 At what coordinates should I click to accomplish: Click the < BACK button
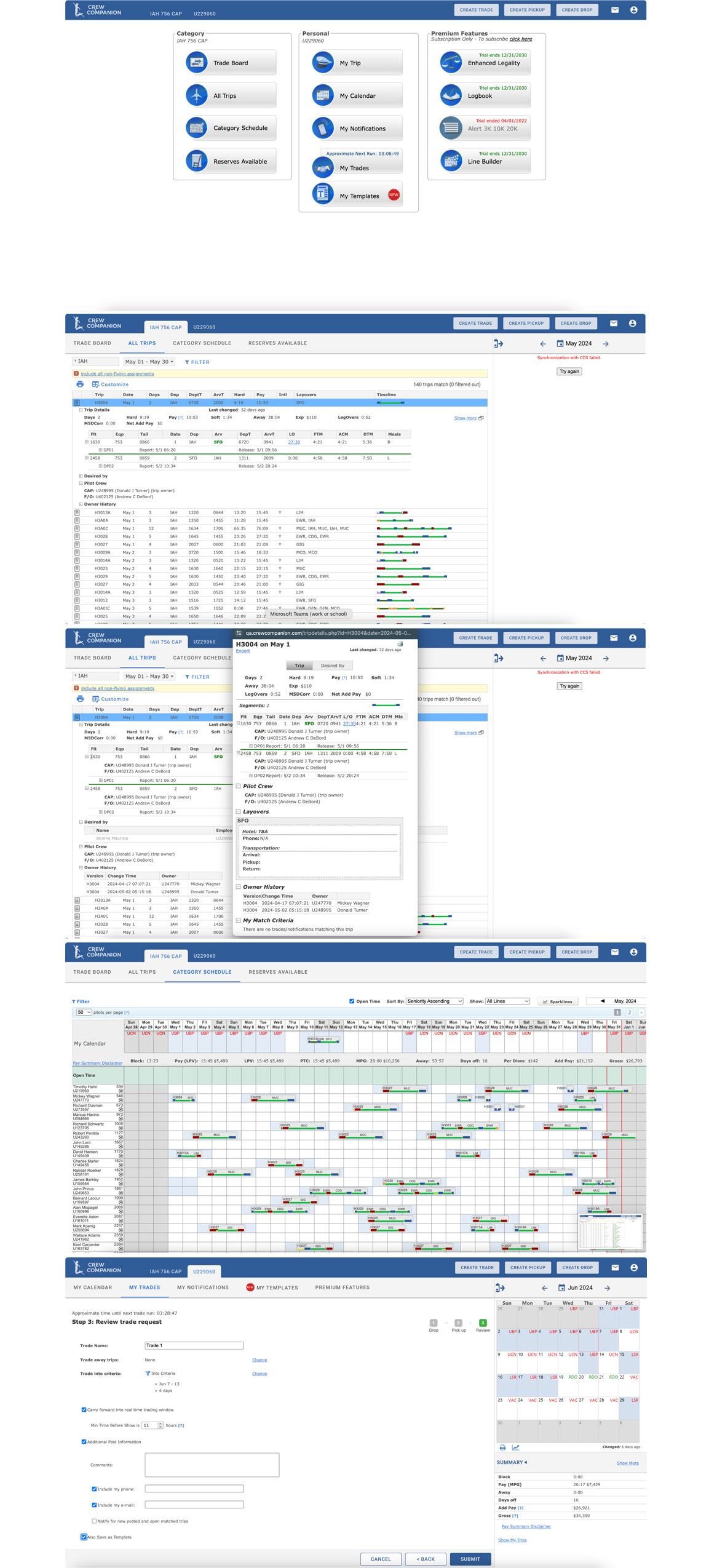click(426, 1558)
